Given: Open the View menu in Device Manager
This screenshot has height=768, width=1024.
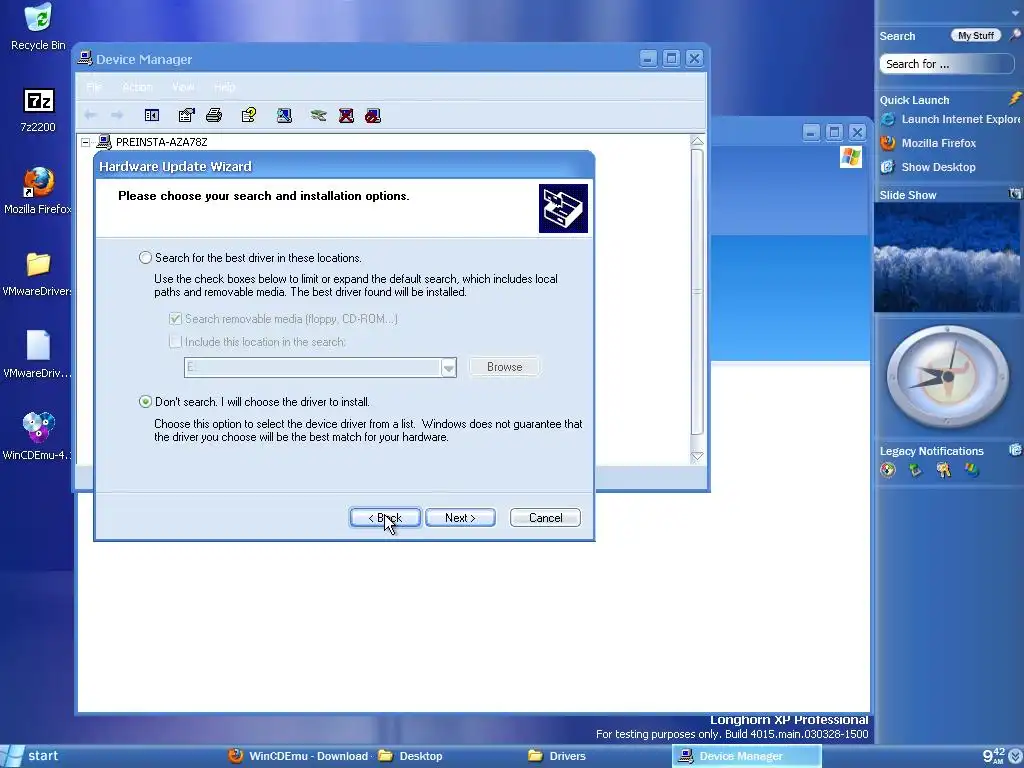Looking at the screenshot, I should pyautogui.click(x=183, y=87).
